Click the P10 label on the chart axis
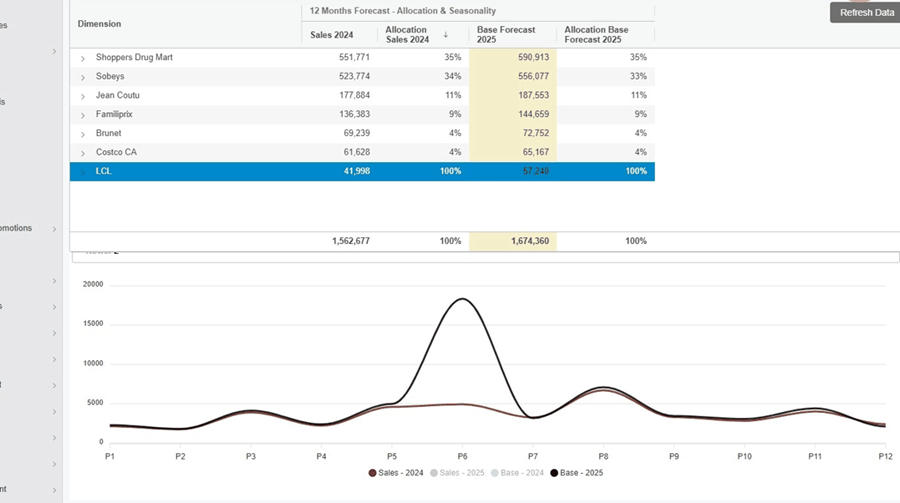This screenshot has width=900, height=503. (744, 456)
